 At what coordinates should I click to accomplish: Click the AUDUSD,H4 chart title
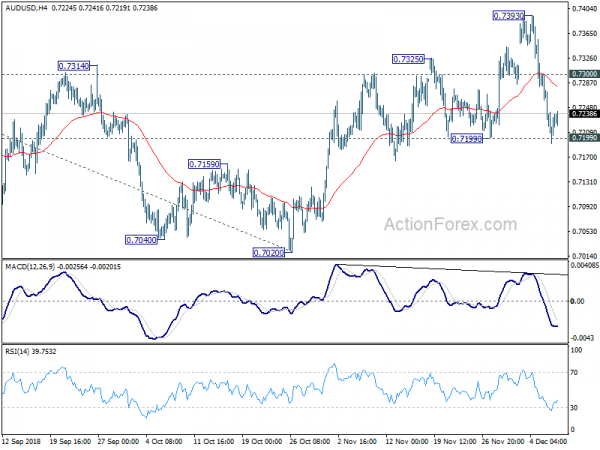coord(28,6)
